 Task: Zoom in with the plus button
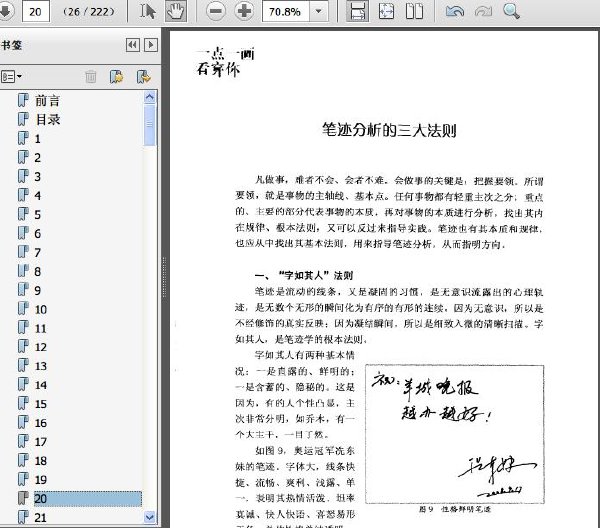244,11
